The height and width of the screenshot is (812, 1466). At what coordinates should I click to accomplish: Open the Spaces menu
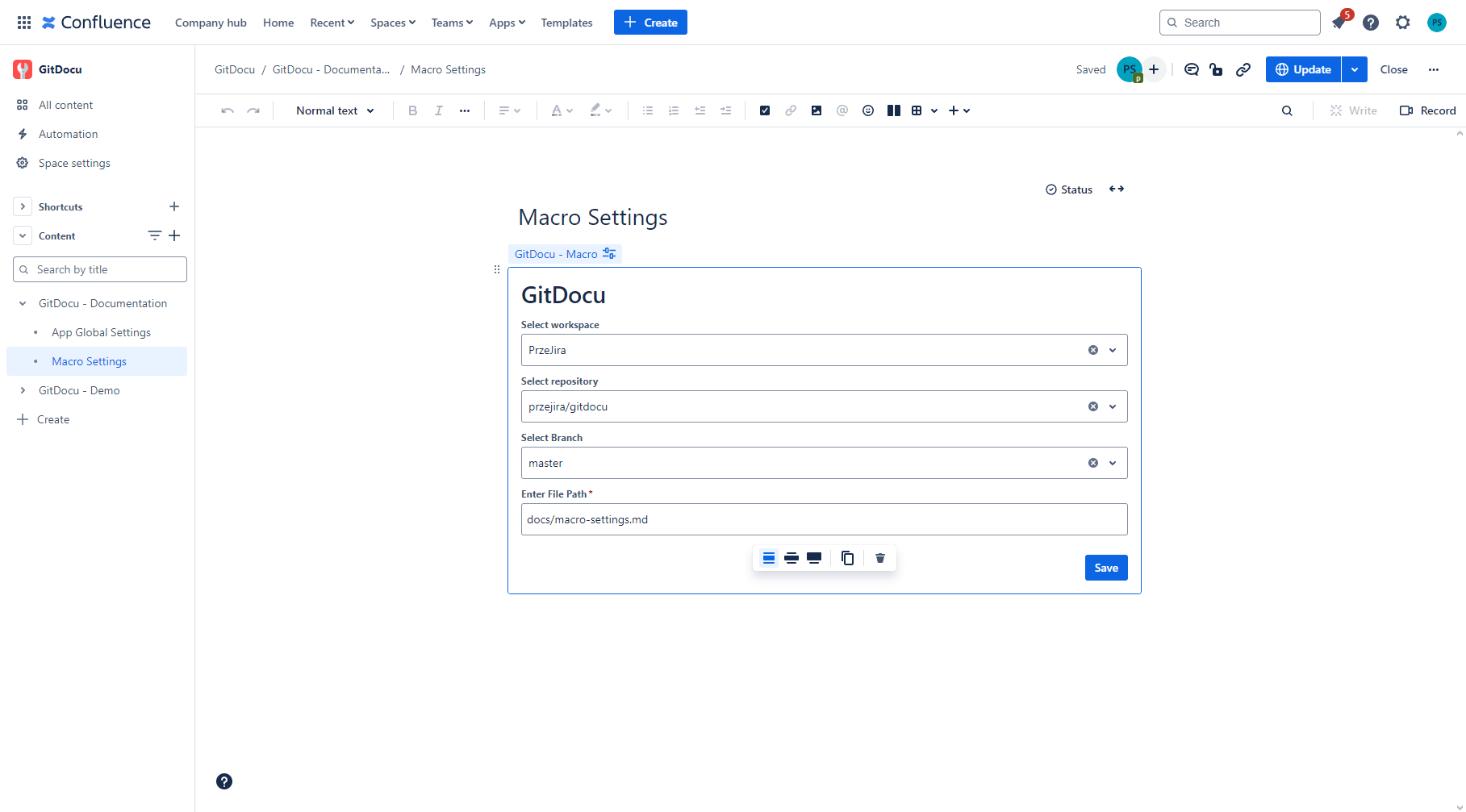tap(393, 23)
